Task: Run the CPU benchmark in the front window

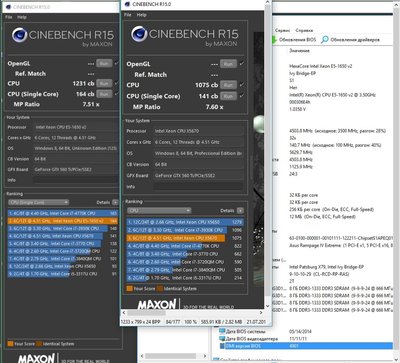Action: click(228, 85)
